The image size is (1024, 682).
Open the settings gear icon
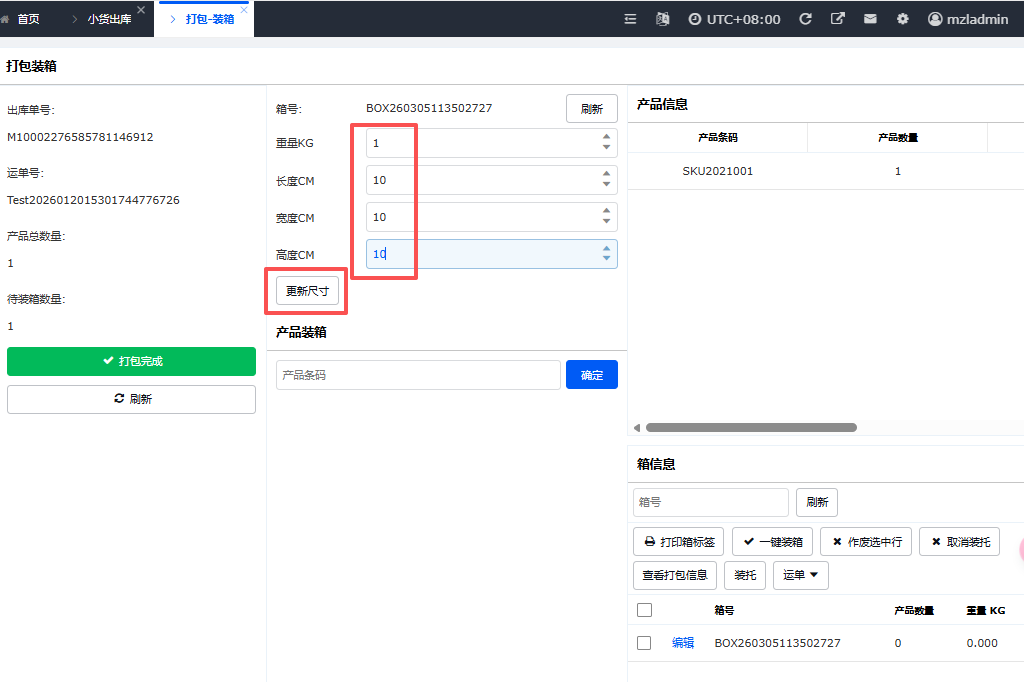(x=902, y=19)
